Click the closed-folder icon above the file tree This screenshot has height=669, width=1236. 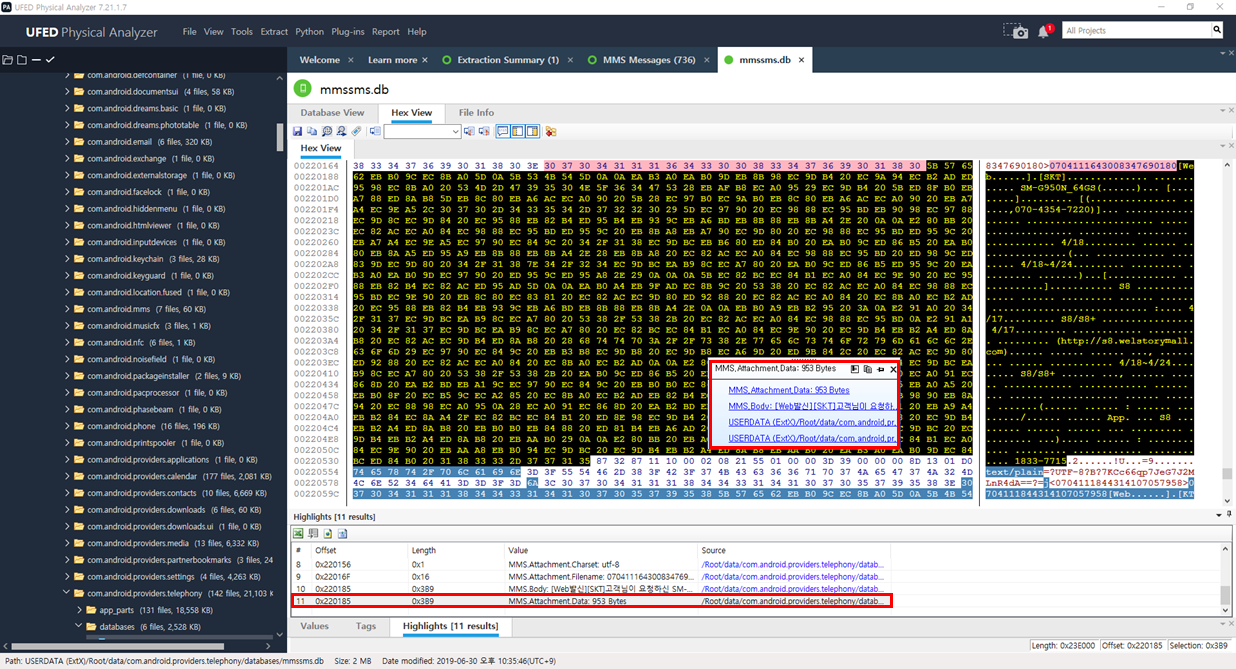[22, 60]
